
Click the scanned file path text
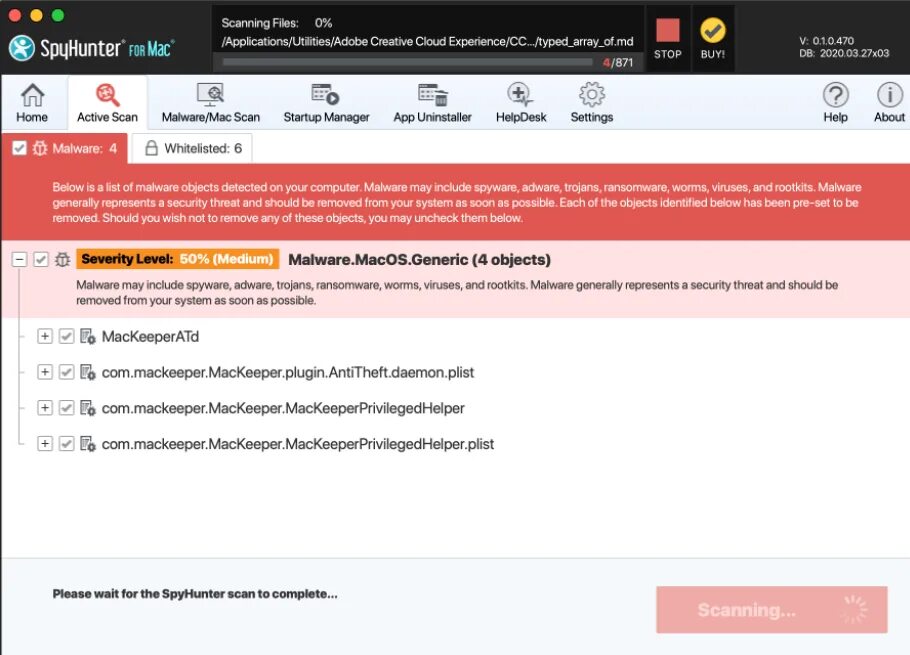(x=428, y=42)
